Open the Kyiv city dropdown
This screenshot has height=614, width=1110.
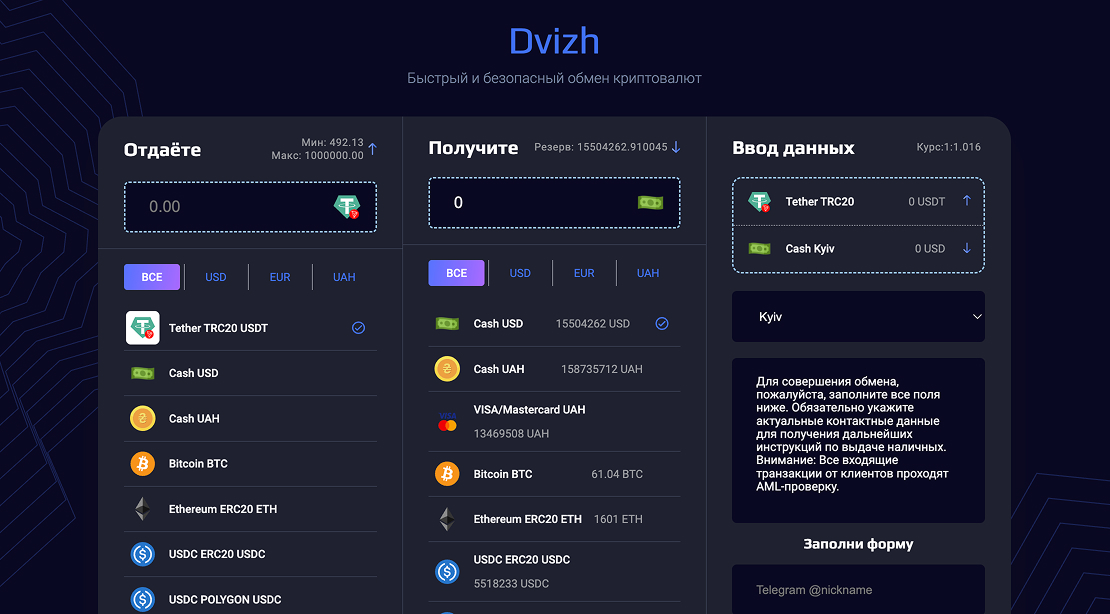[x=858, y=317]
